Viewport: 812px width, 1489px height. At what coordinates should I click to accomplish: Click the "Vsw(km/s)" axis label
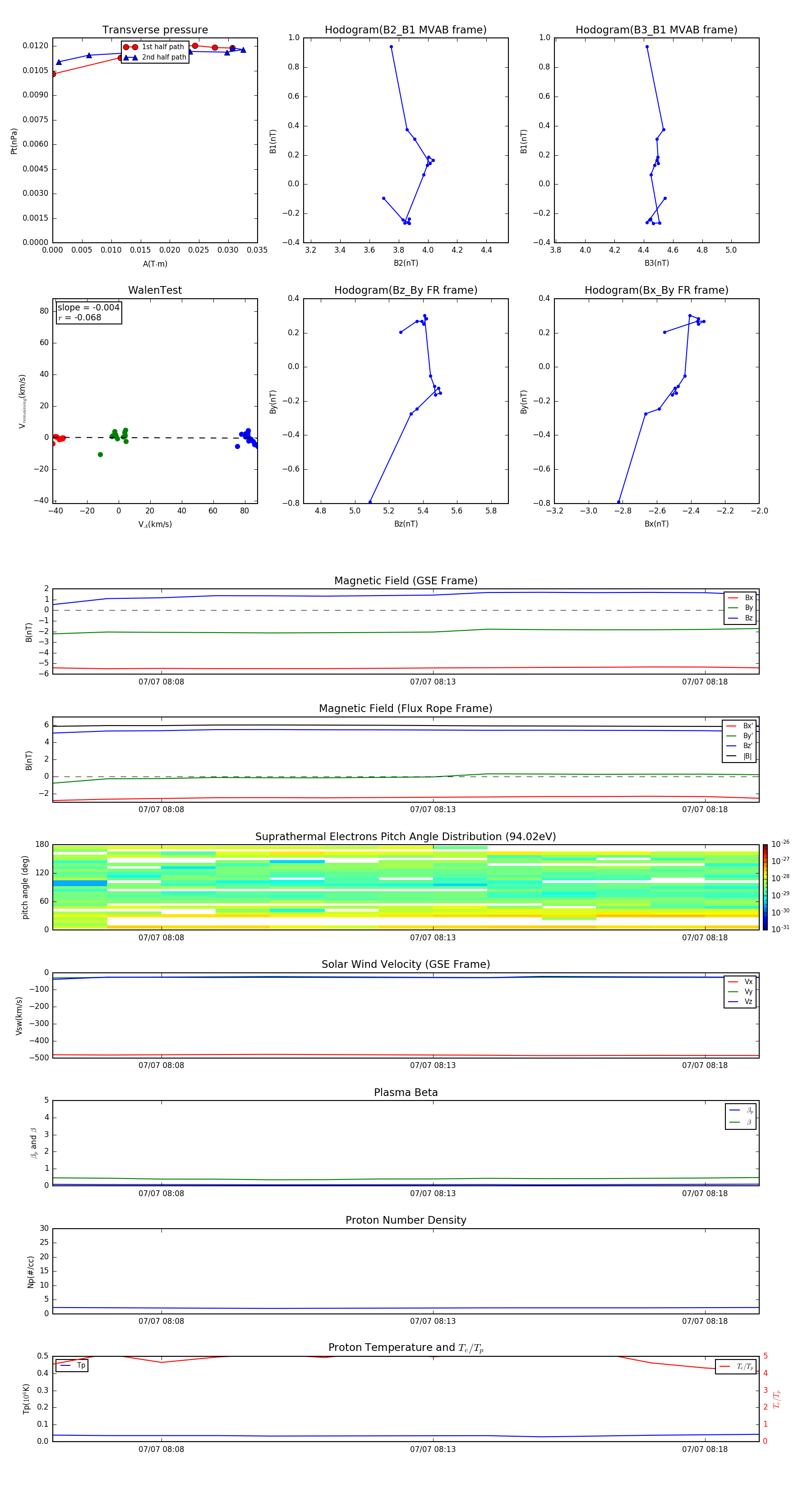19,1015
